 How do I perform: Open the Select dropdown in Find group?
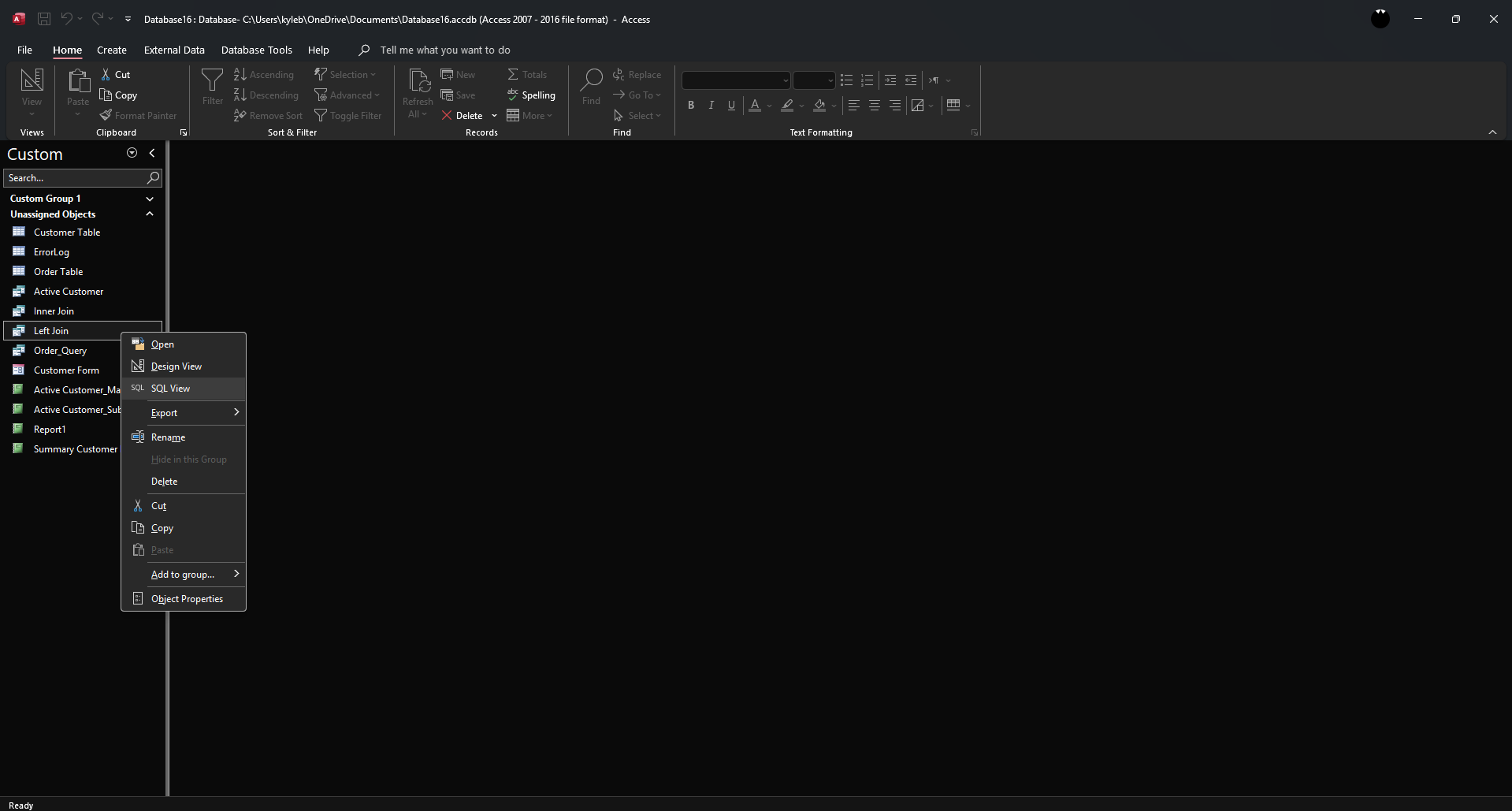(637, 115)
